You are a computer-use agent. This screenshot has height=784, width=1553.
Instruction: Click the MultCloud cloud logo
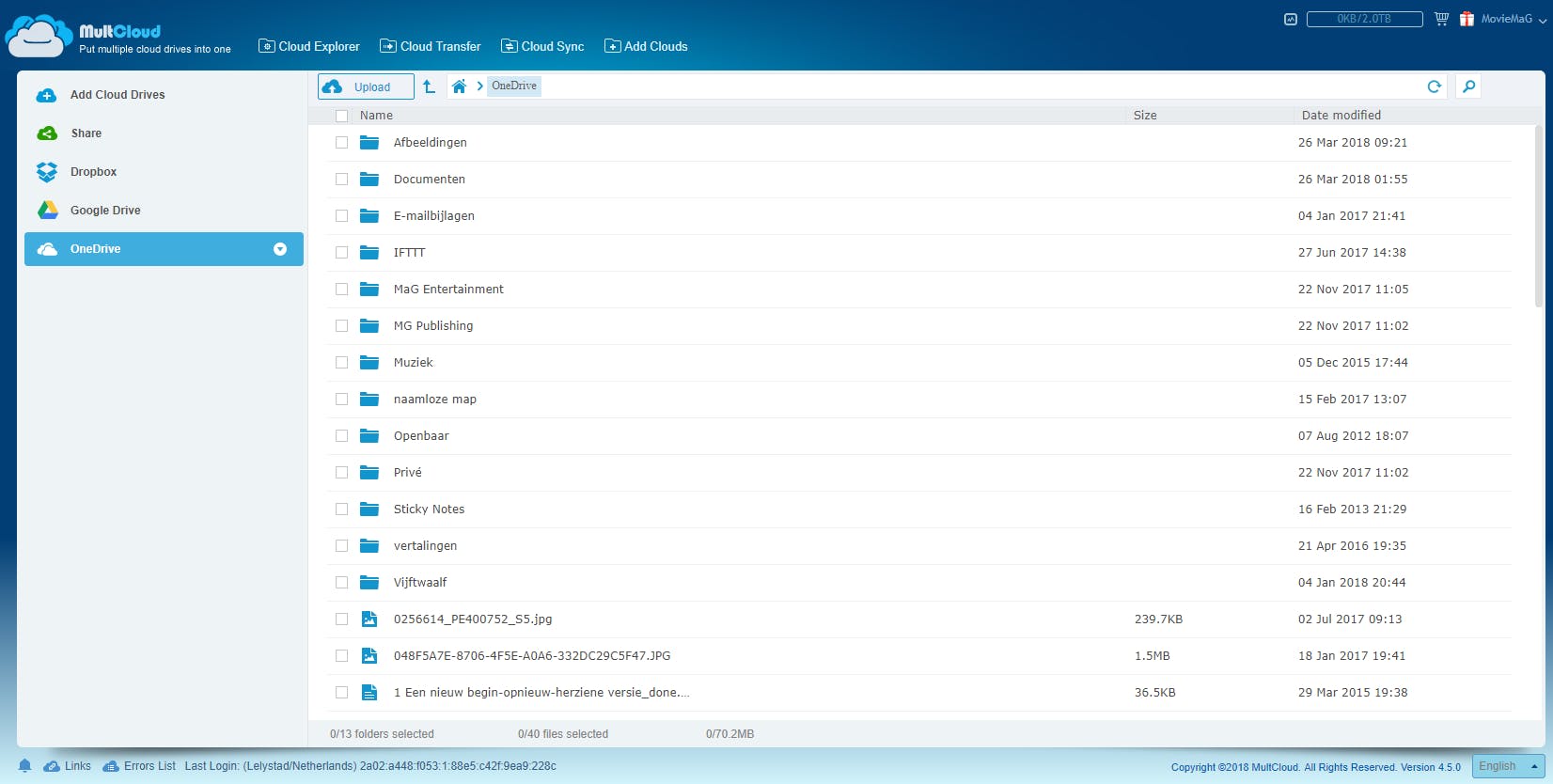39,36
